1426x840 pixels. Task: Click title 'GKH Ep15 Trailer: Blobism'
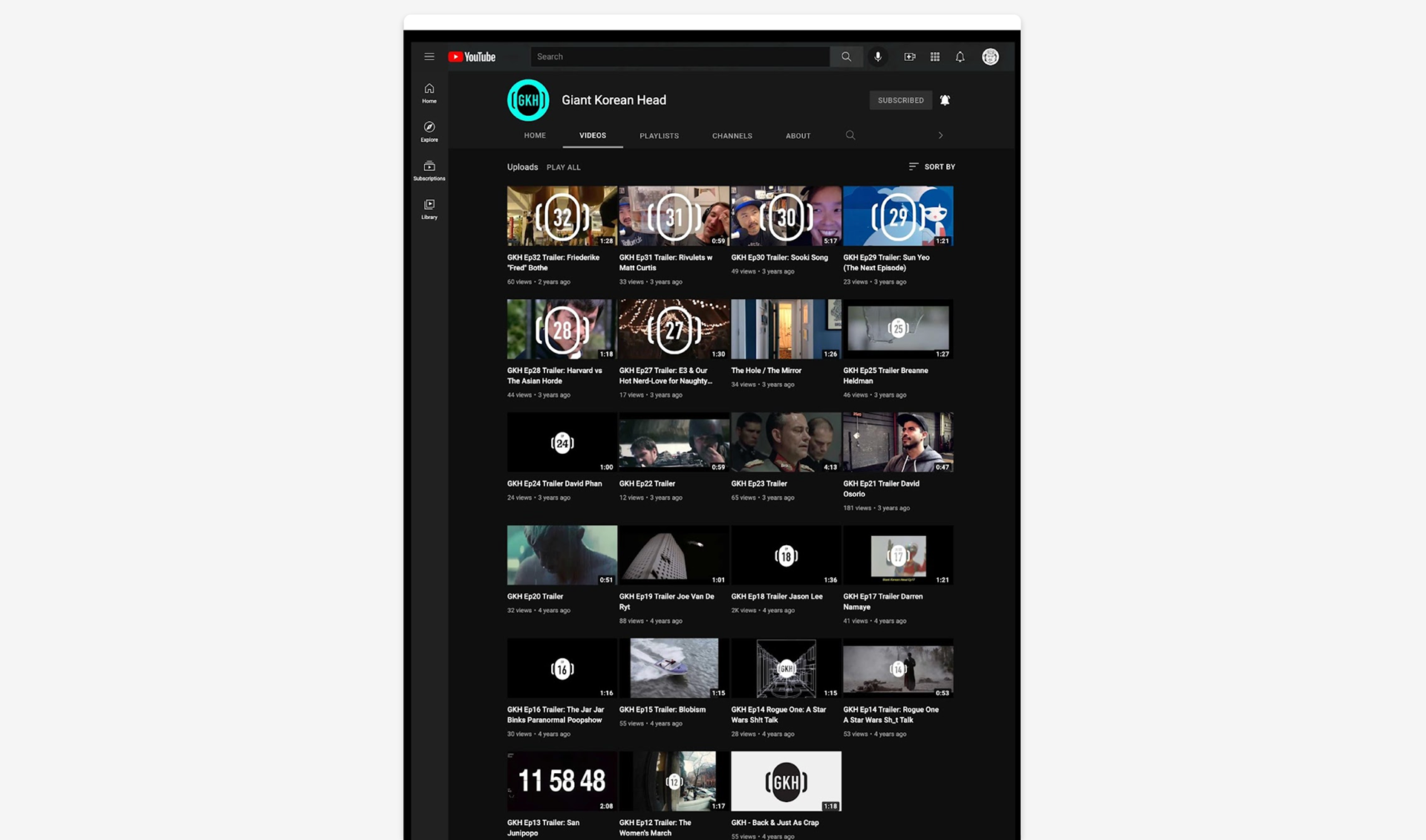[x=662, y=709]
